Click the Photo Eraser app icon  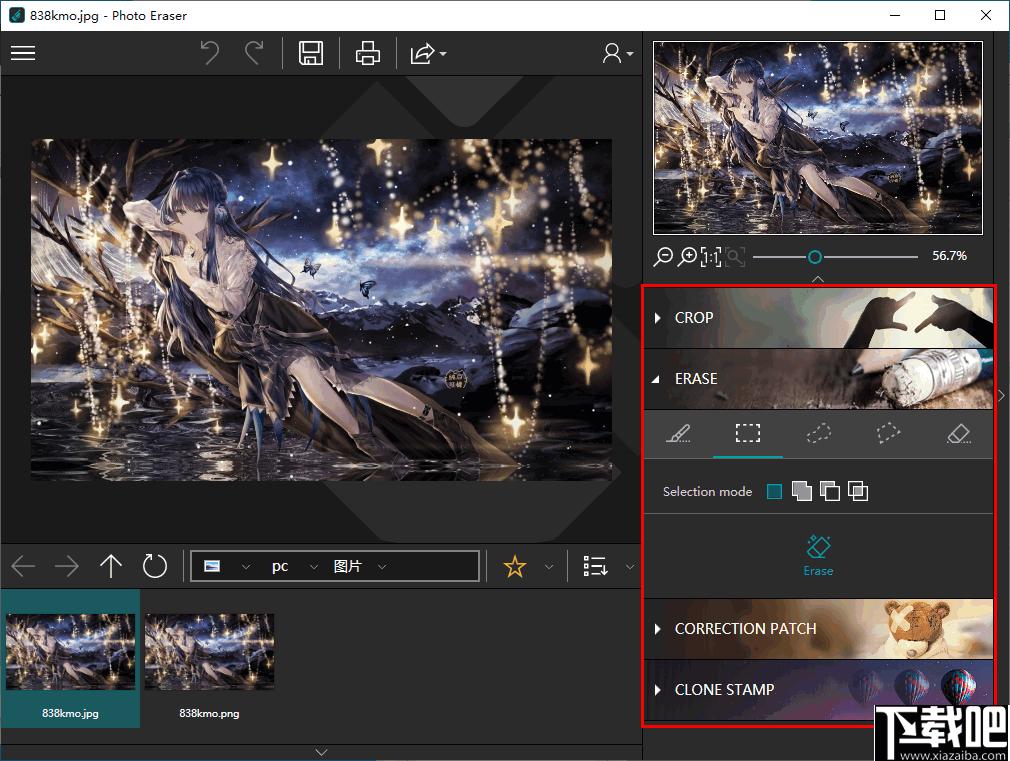[17, 15]
